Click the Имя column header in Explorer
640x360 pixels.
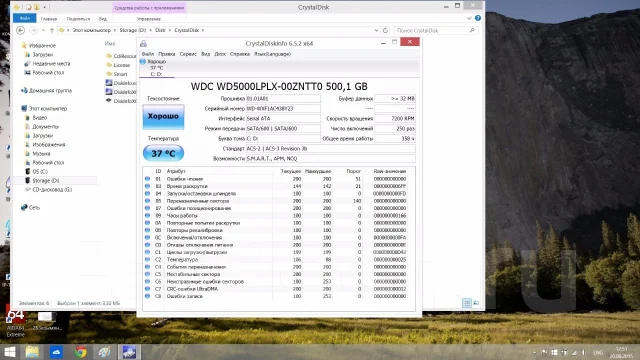pos(110,43)
